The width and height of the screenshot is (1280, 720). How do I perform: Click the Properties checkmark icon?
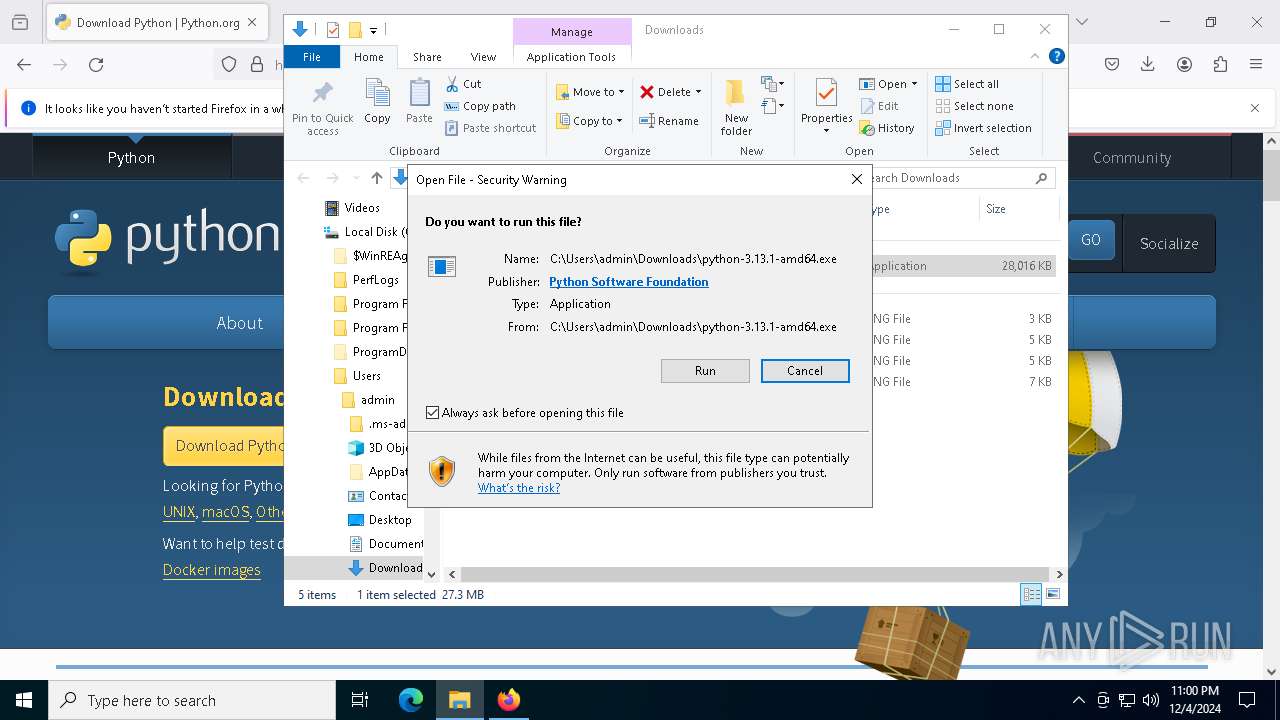click(x=826, y=93)
